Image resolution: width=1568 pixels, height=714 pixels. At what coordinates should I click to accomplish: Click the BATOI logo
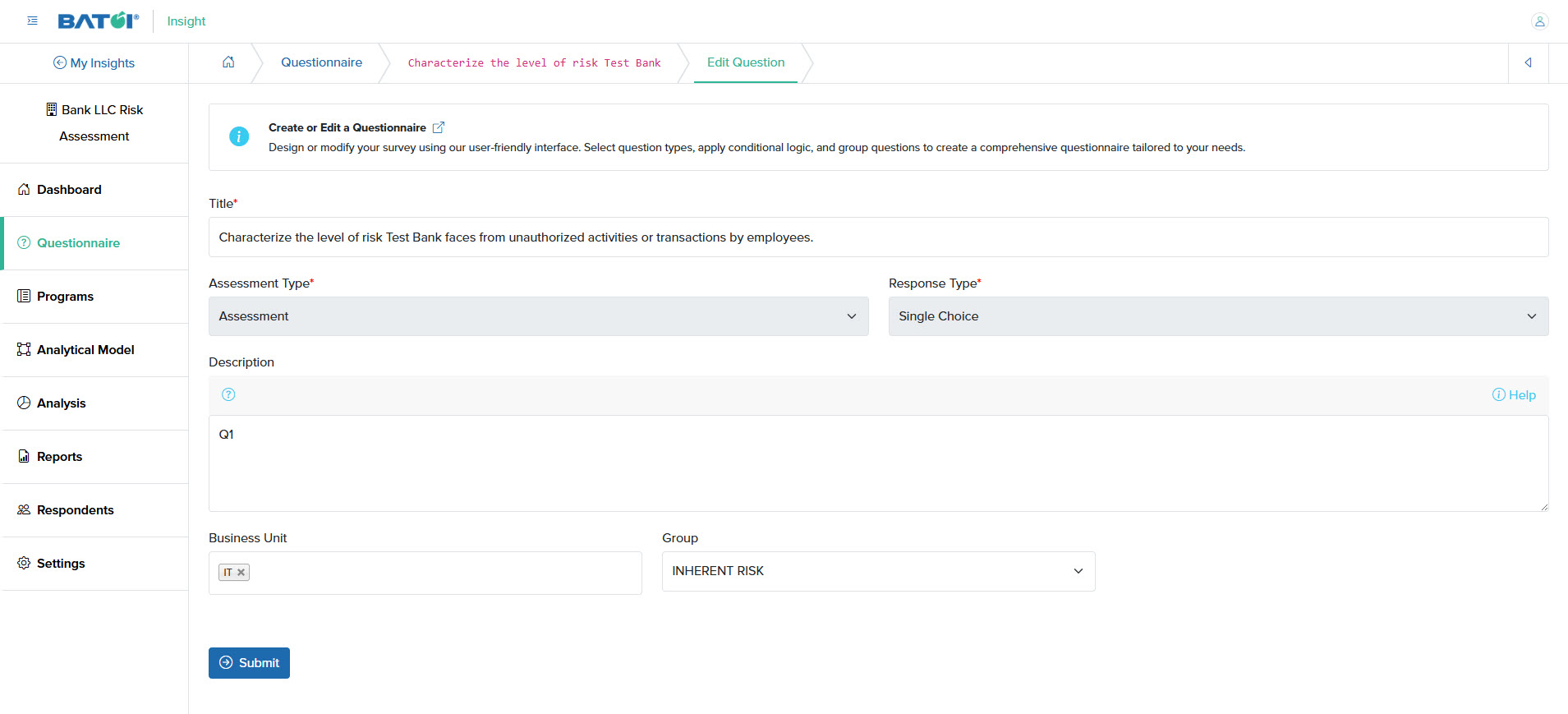pyautogui.click(x=99, y=21)
